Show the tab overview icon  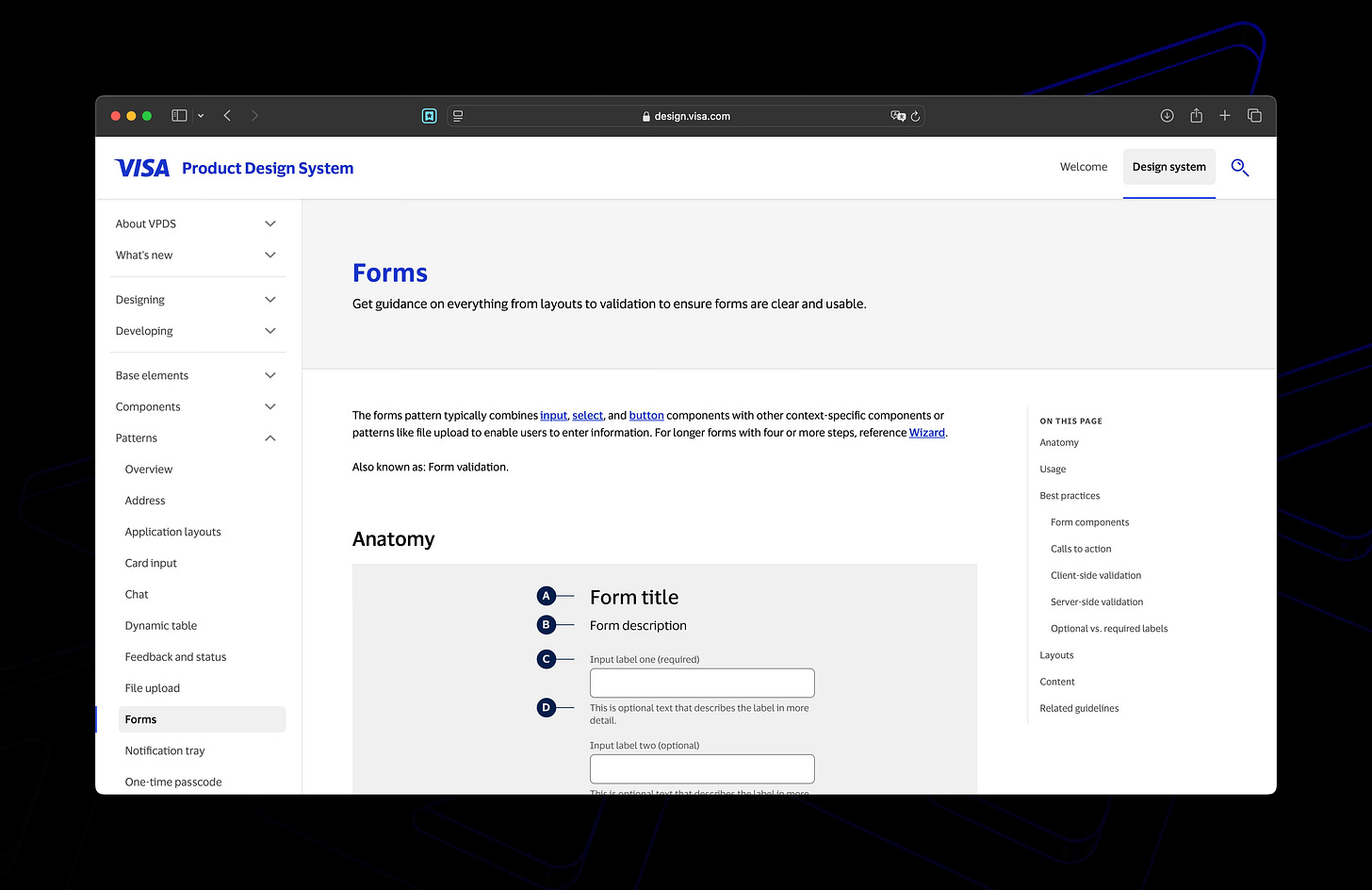pos(1254,116)
